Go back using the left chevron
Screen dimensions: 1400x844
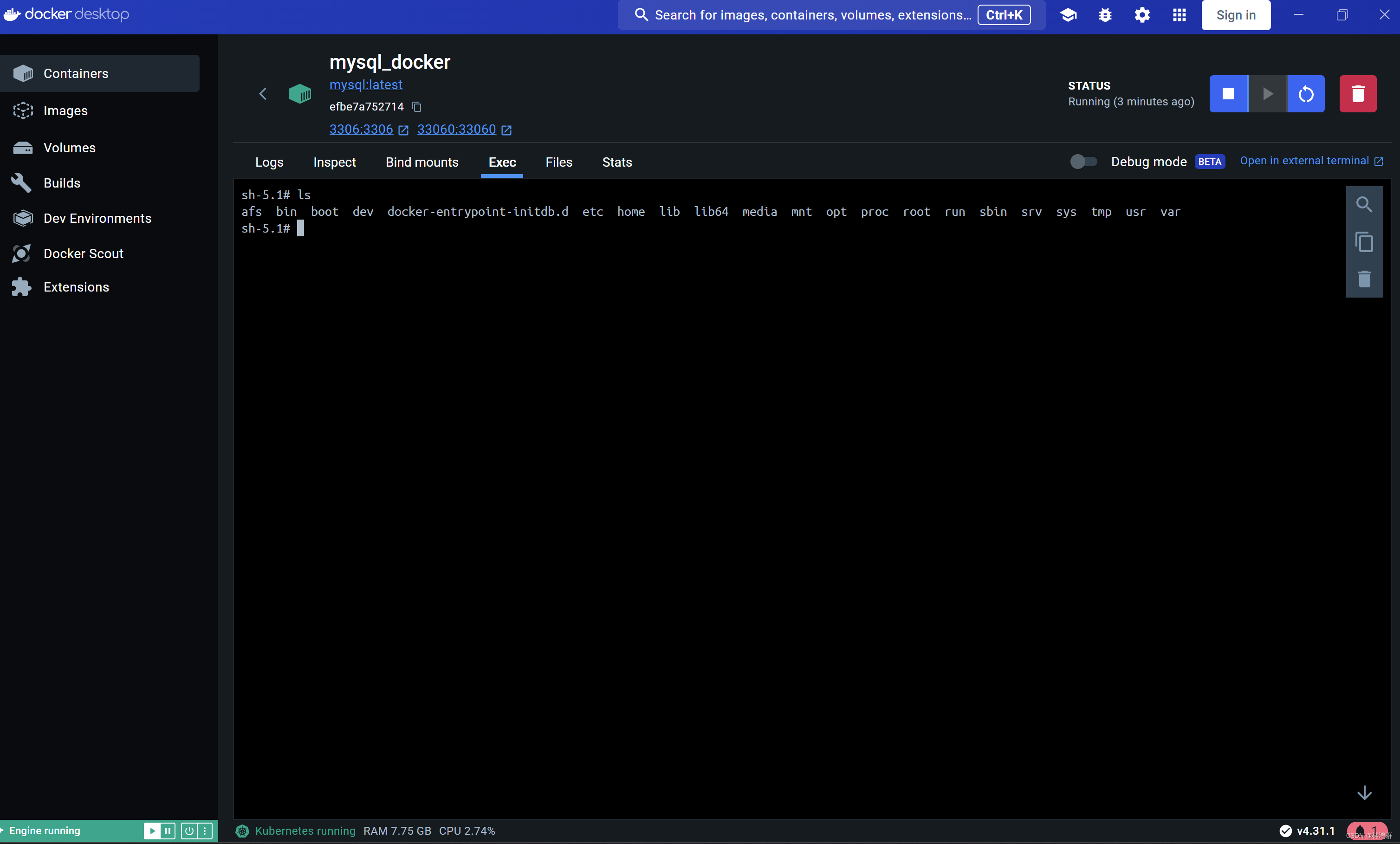pos(263,94)
